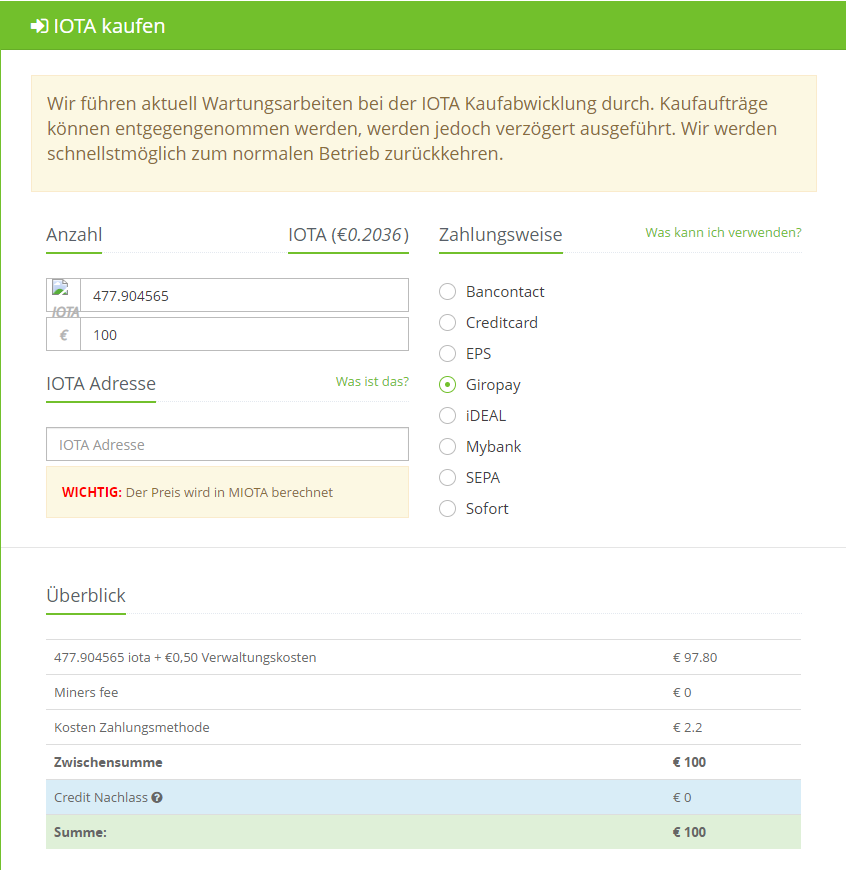Click the 'Miners fee' row label

tap(86, 692)
